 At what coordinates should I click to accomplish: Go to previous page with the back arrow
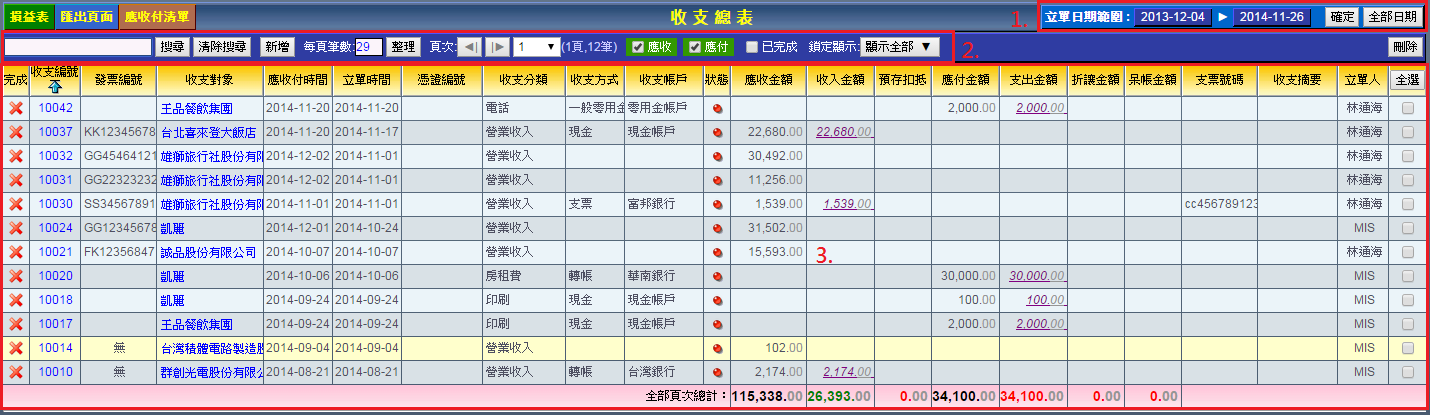click(x=470, y=47)
